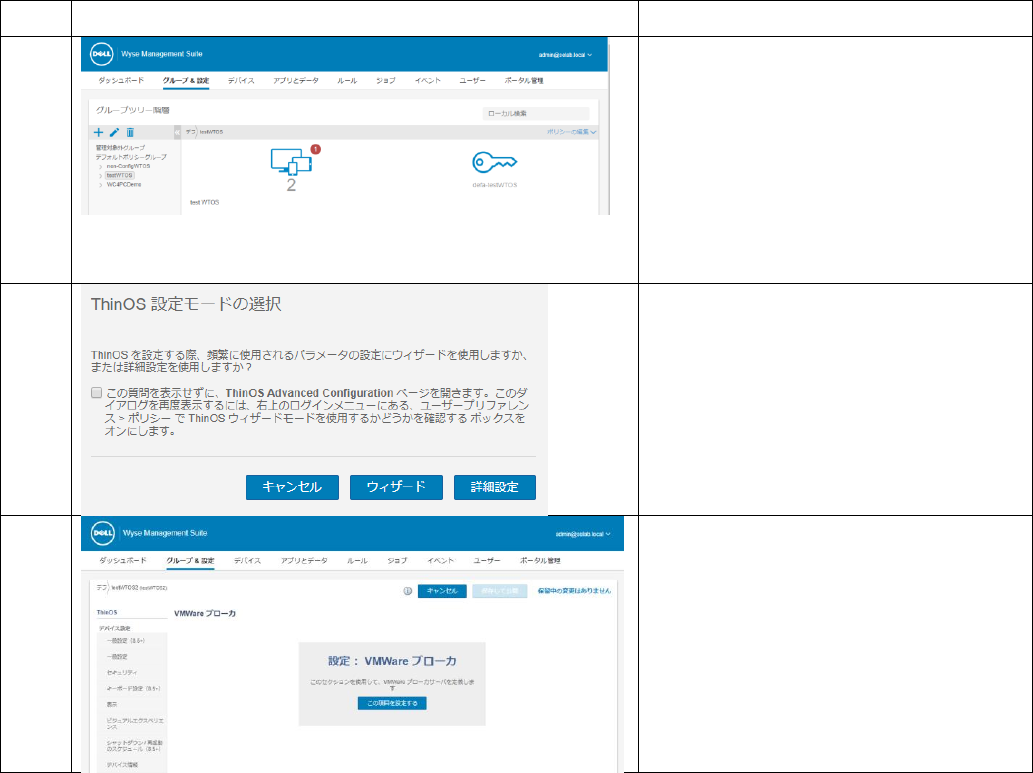Open 表示 in the ThinOS sidebar
1033x773 pixels.
coord(112,704)
